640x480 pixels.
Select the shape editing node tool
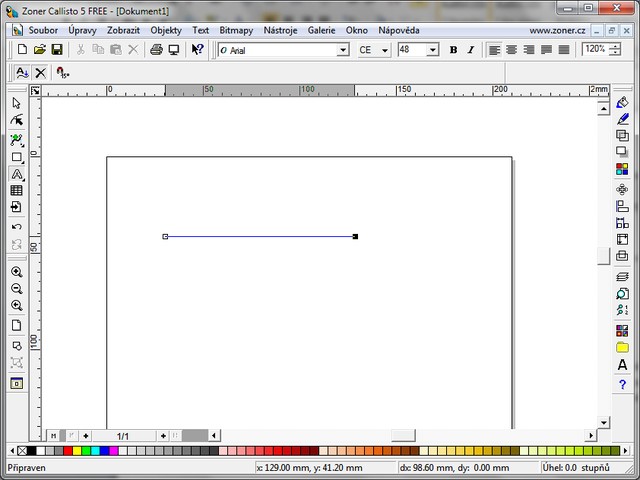pyautogui.click(x=17, y=120)
